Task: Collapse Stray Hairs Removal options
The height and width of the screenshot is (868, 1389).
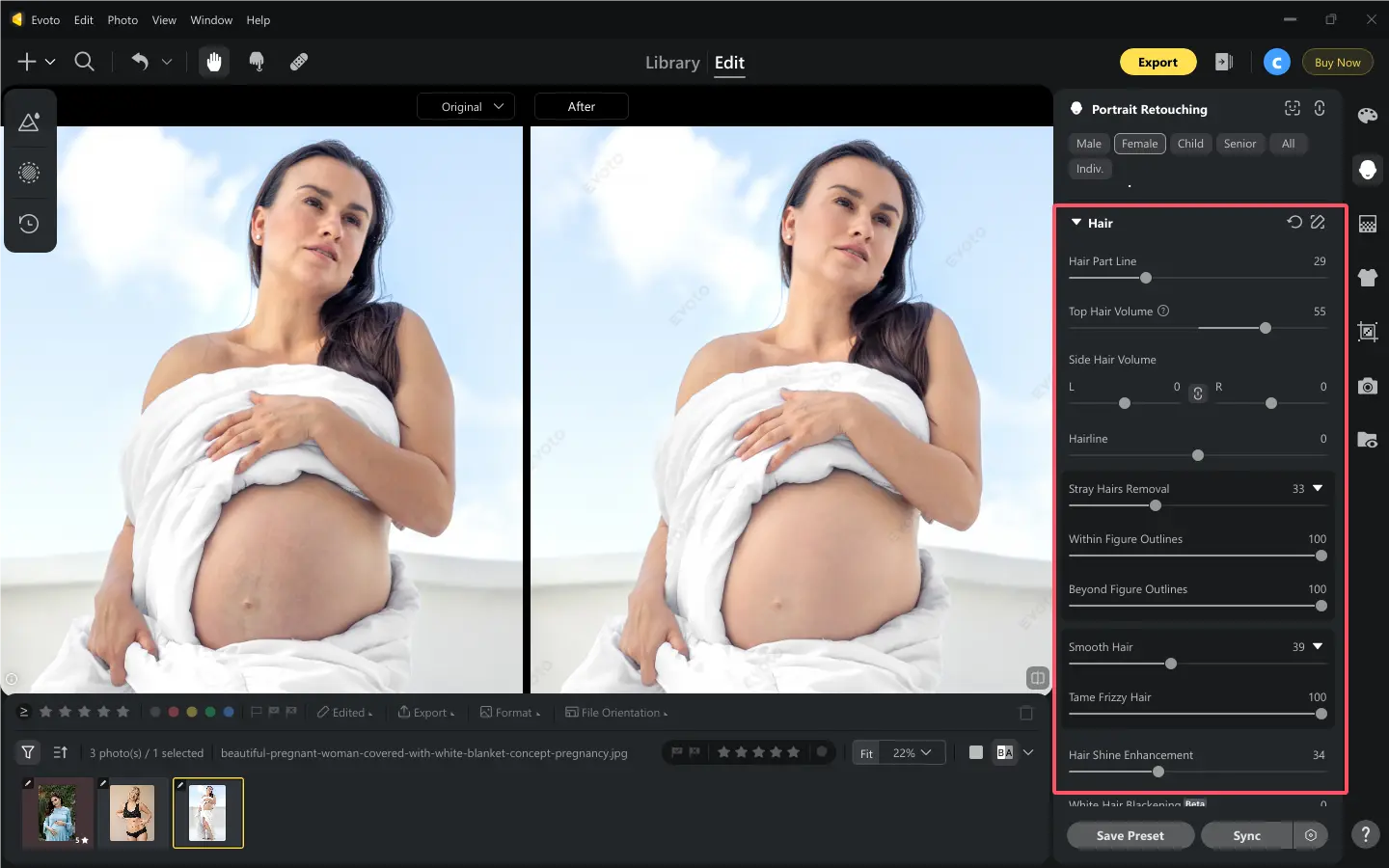Action: coord(1318,488)
